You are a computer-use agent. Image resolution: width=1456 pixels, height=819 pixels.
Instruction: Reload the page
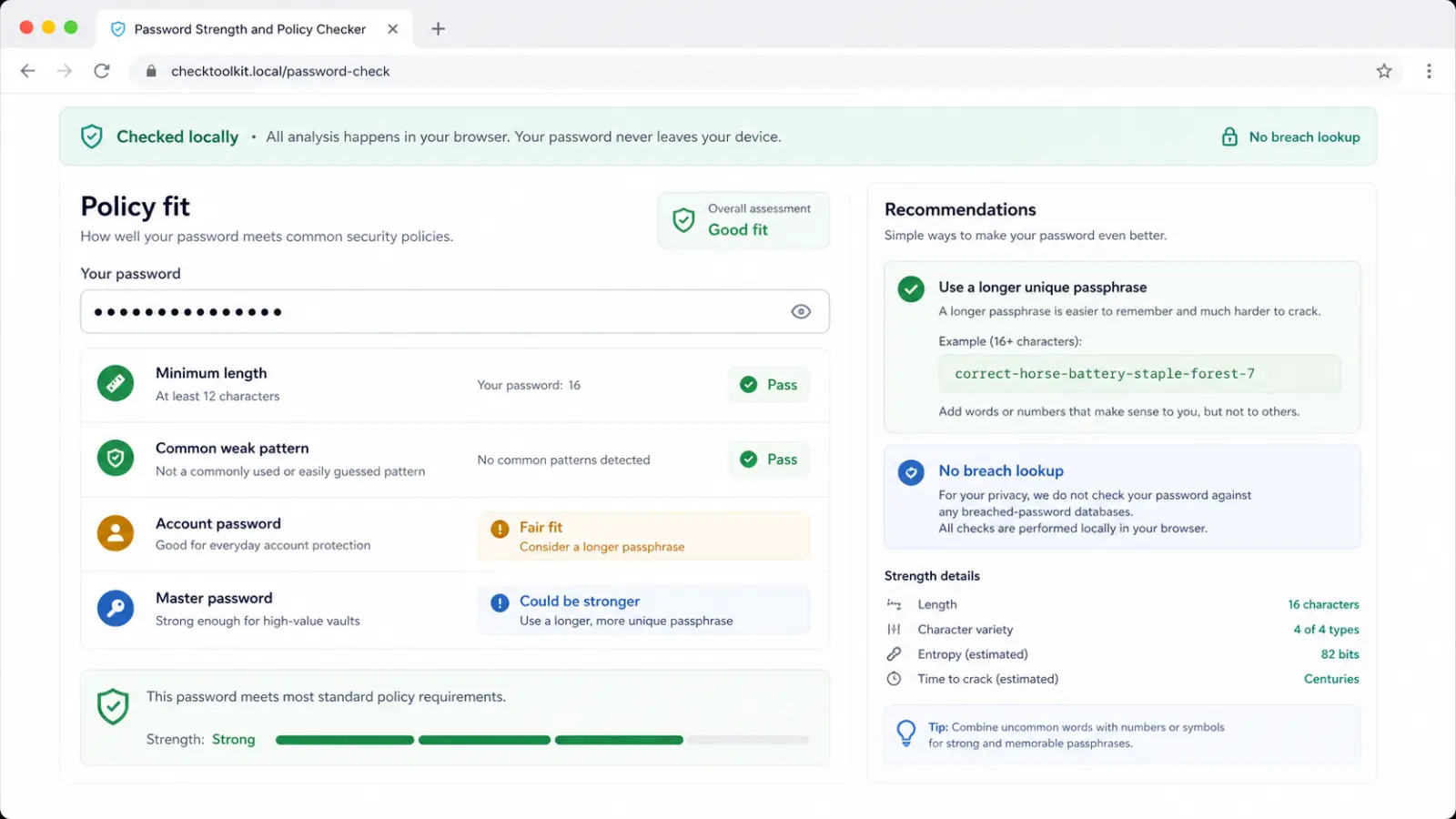(102, 71)
